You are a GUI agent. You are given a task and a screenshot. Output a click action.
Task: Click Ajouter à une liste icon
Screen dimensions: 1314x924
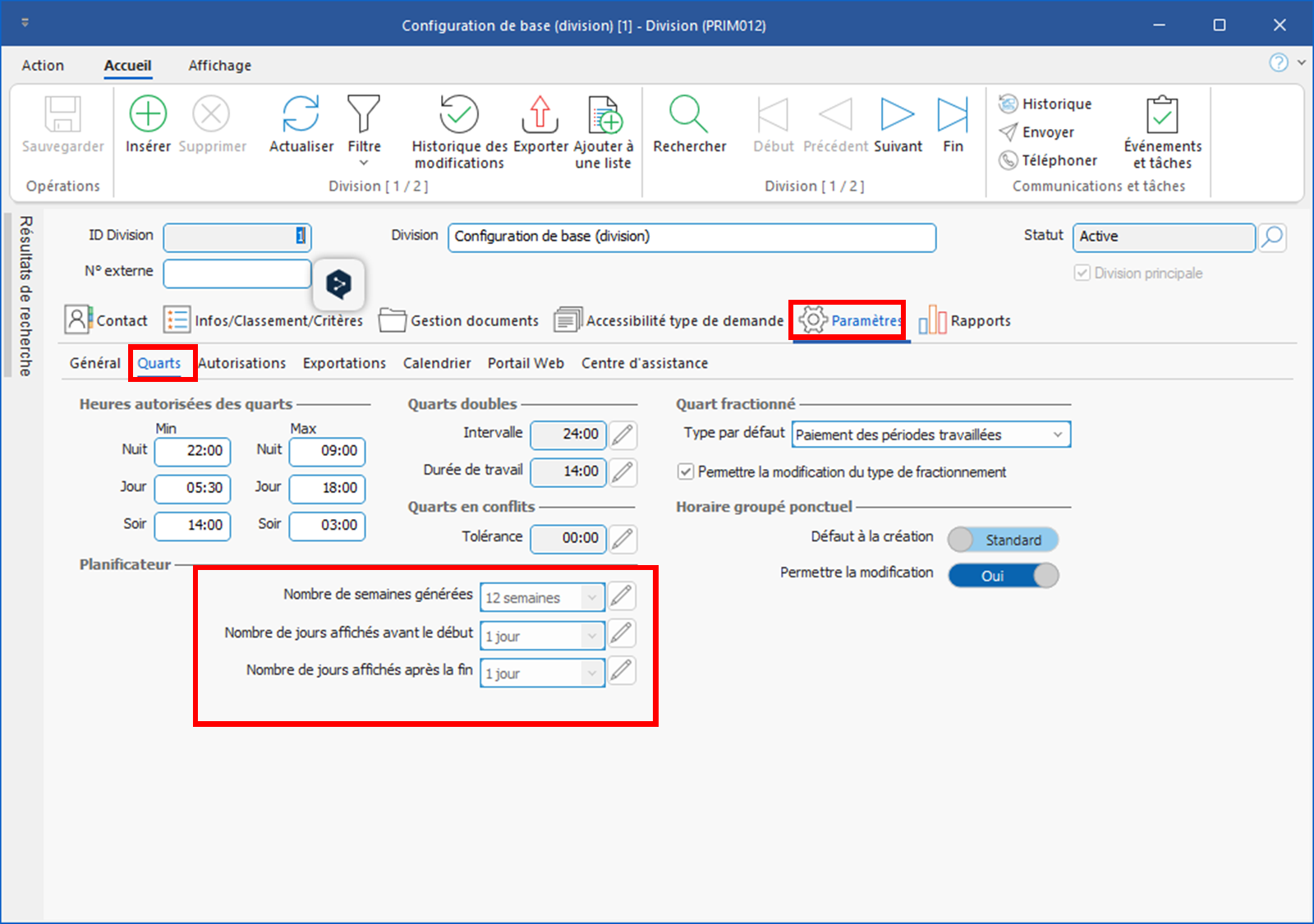click(604, 114)
